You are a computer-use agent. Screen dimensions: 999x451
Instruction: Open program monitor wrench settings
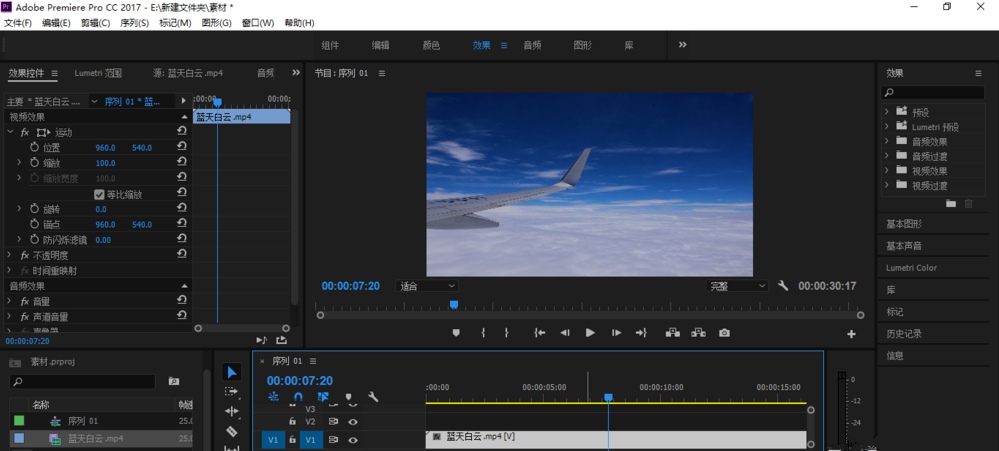pos(783,286)
